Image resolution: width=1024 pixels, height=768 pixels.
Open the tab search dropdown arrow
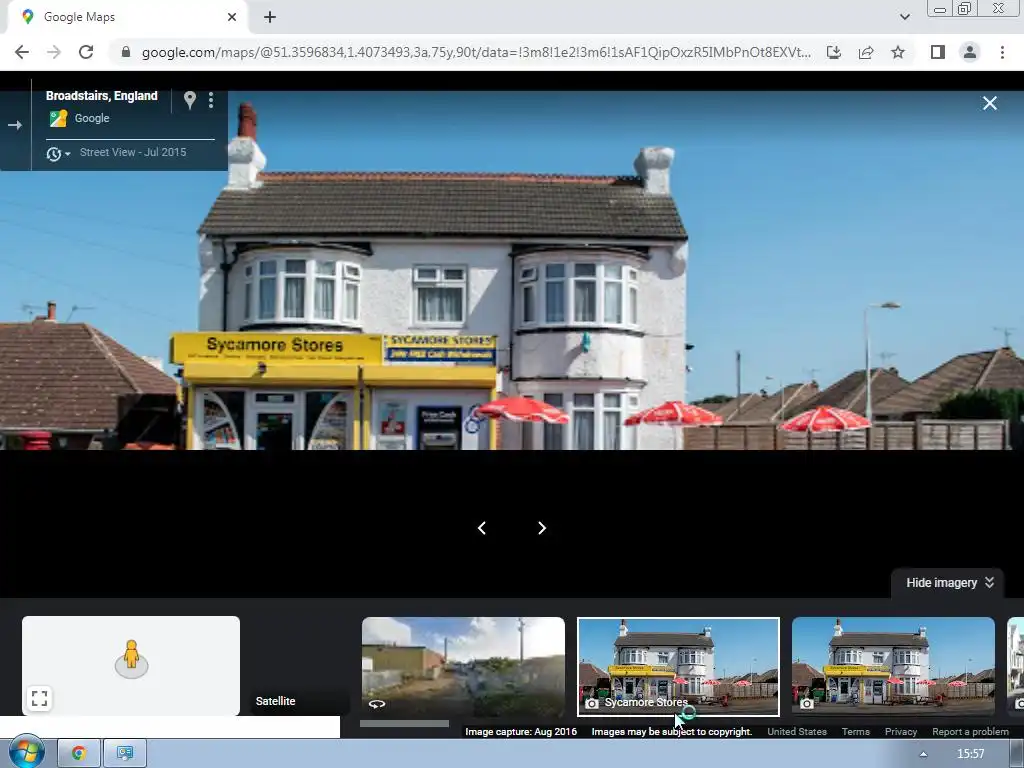coord(904,17)
